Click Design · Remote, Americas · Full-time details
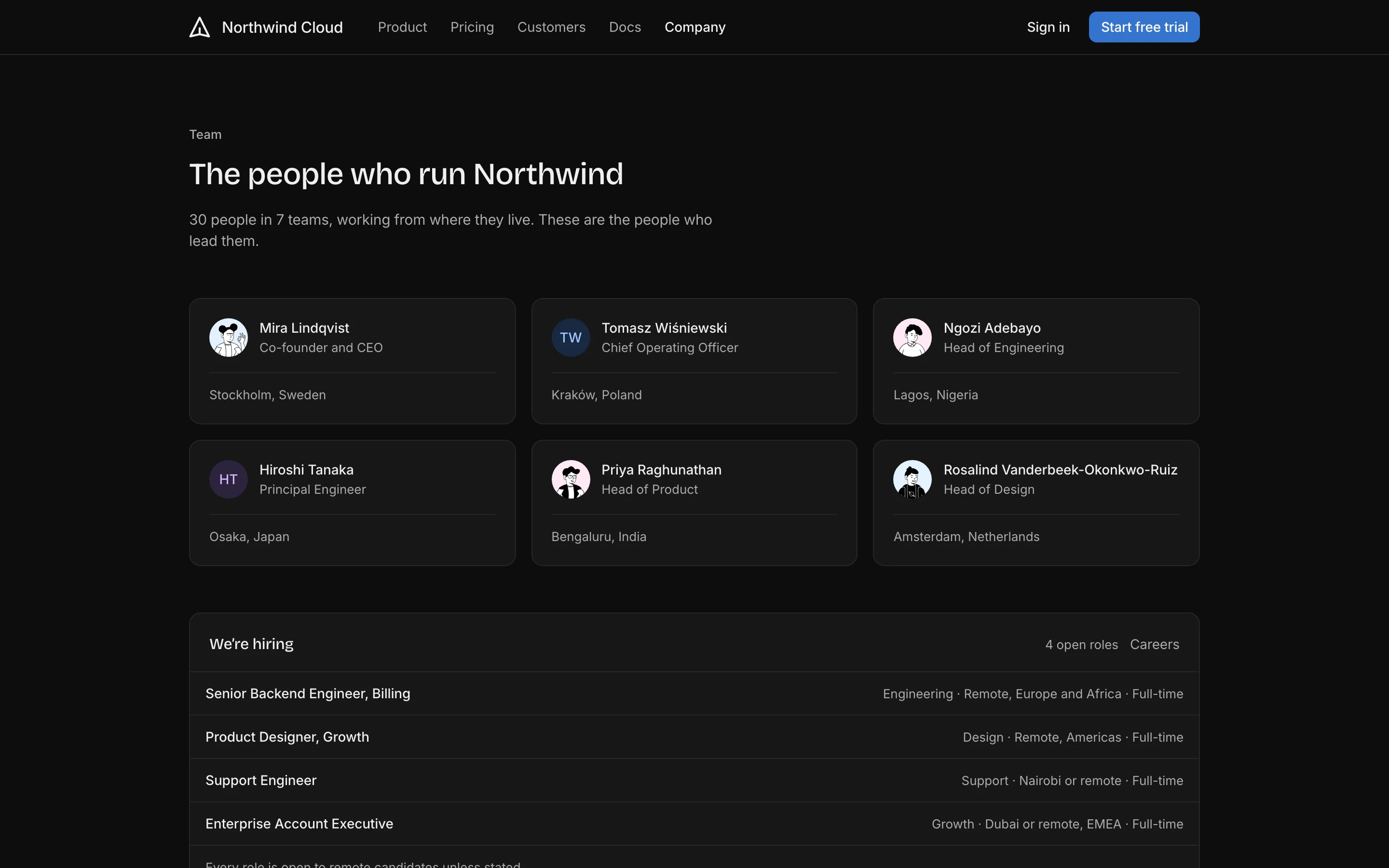 pos(1073,737)
